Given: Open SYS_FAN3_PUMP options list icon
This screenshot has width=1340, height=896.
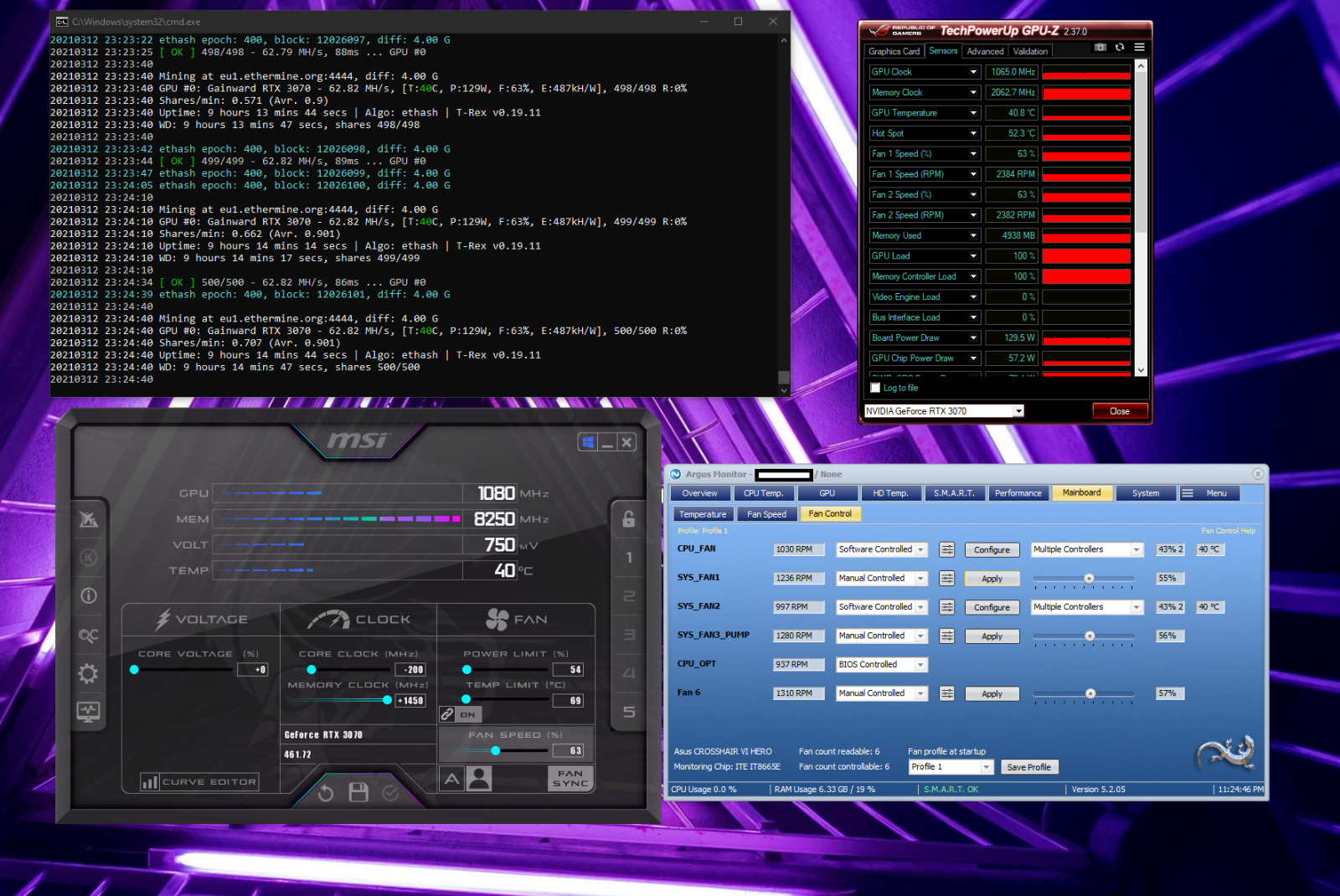Looking at the screenshot, I should 946,636.
